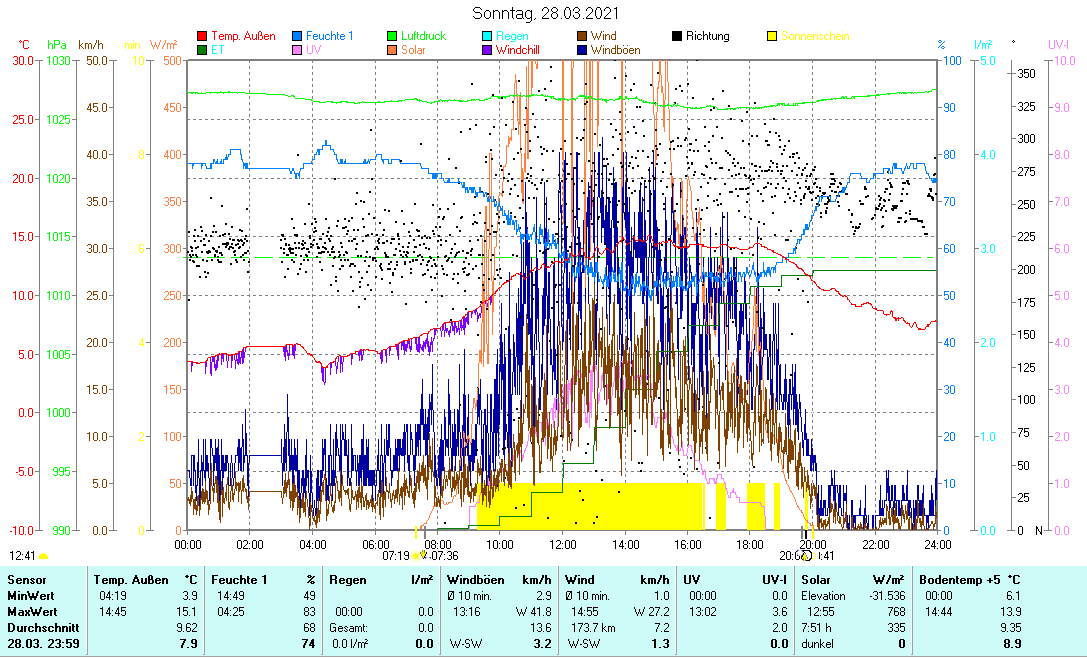Image resolution: width=1087 pixels, height=658 pixels.
Task: Click the yellow Sonnenschein legend square
Action: (772, 36)
